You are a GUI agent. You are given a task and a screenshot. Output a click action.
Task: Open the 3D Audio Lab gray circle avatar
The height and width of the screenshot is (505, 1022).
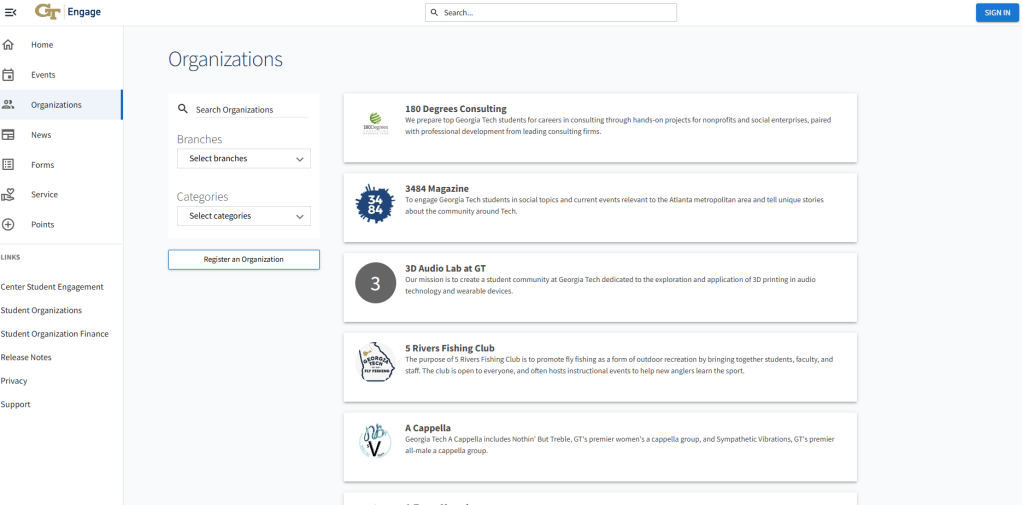(375, 283)
